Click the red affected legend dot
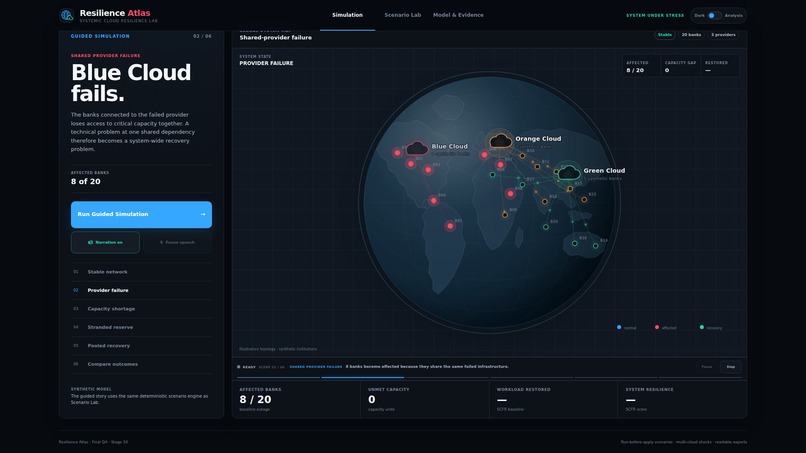The height and width of the screenshot is (453, 806). pos(657,327)
